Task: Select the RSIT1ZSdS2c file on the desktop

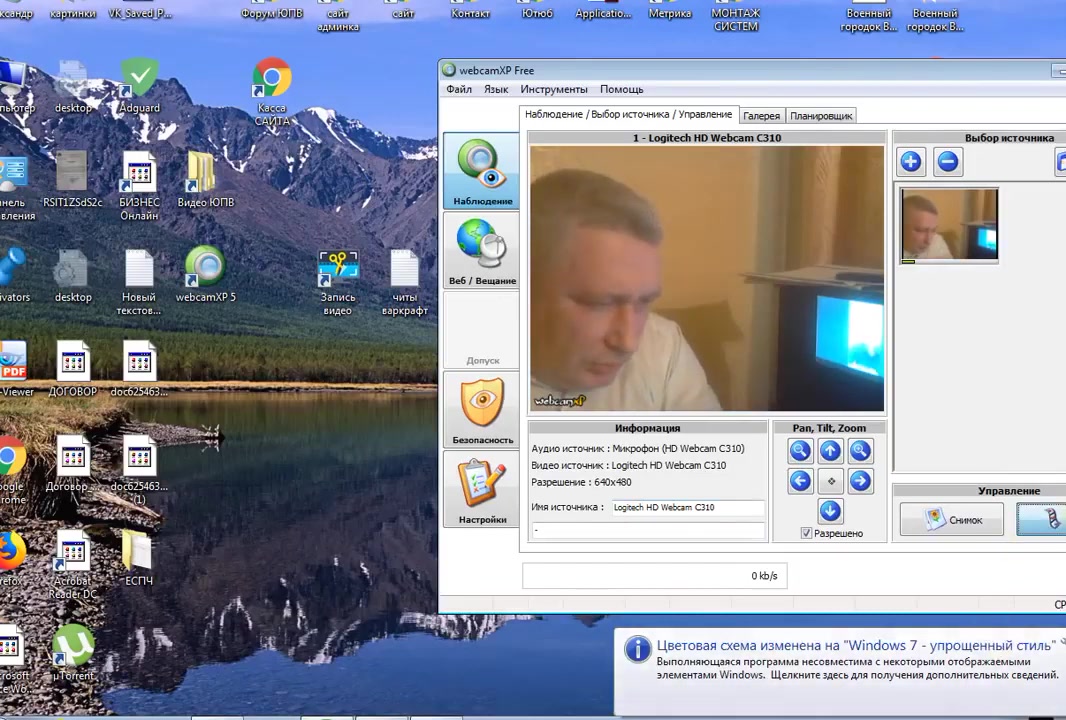Action: click(x=73, y=179)
